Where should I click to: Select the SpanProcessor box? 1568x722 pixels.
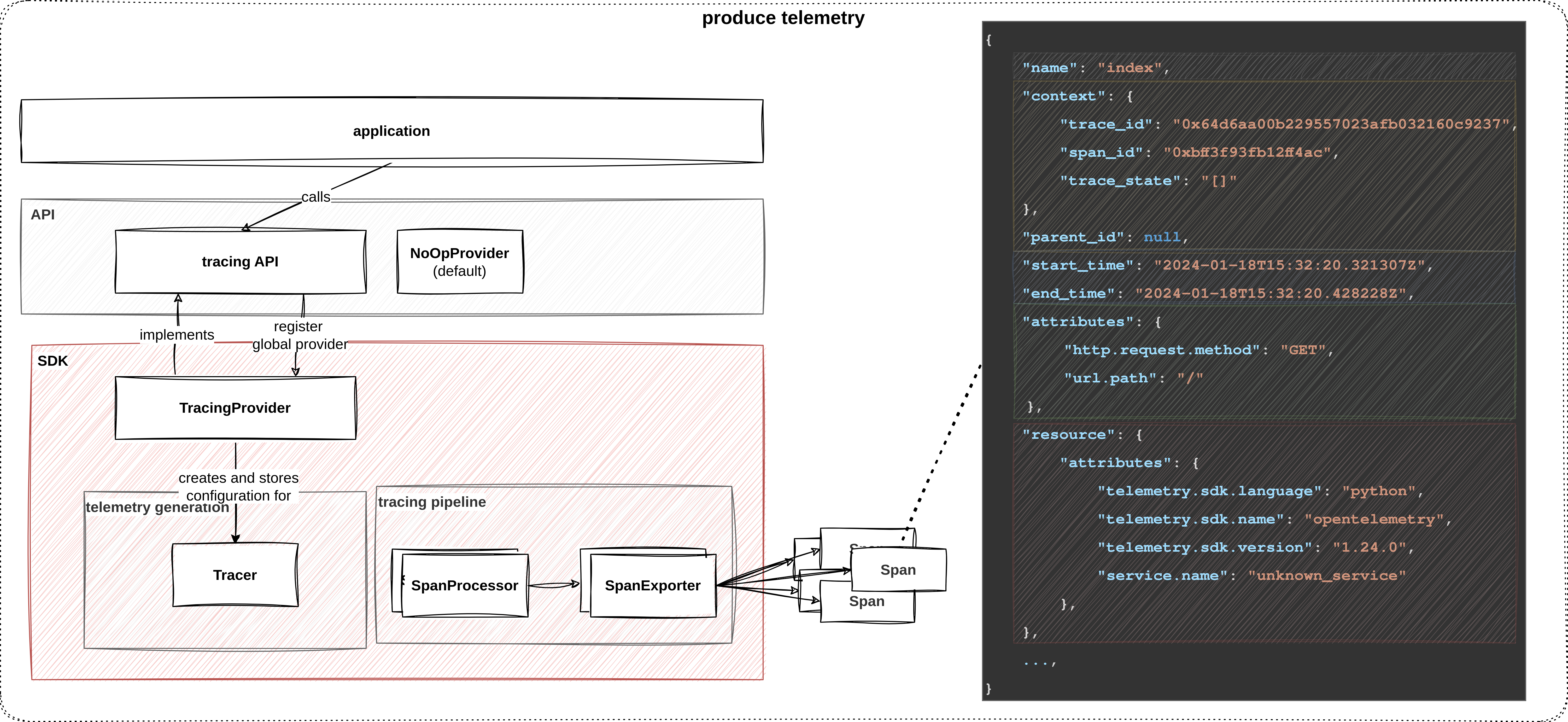(465, 586)
